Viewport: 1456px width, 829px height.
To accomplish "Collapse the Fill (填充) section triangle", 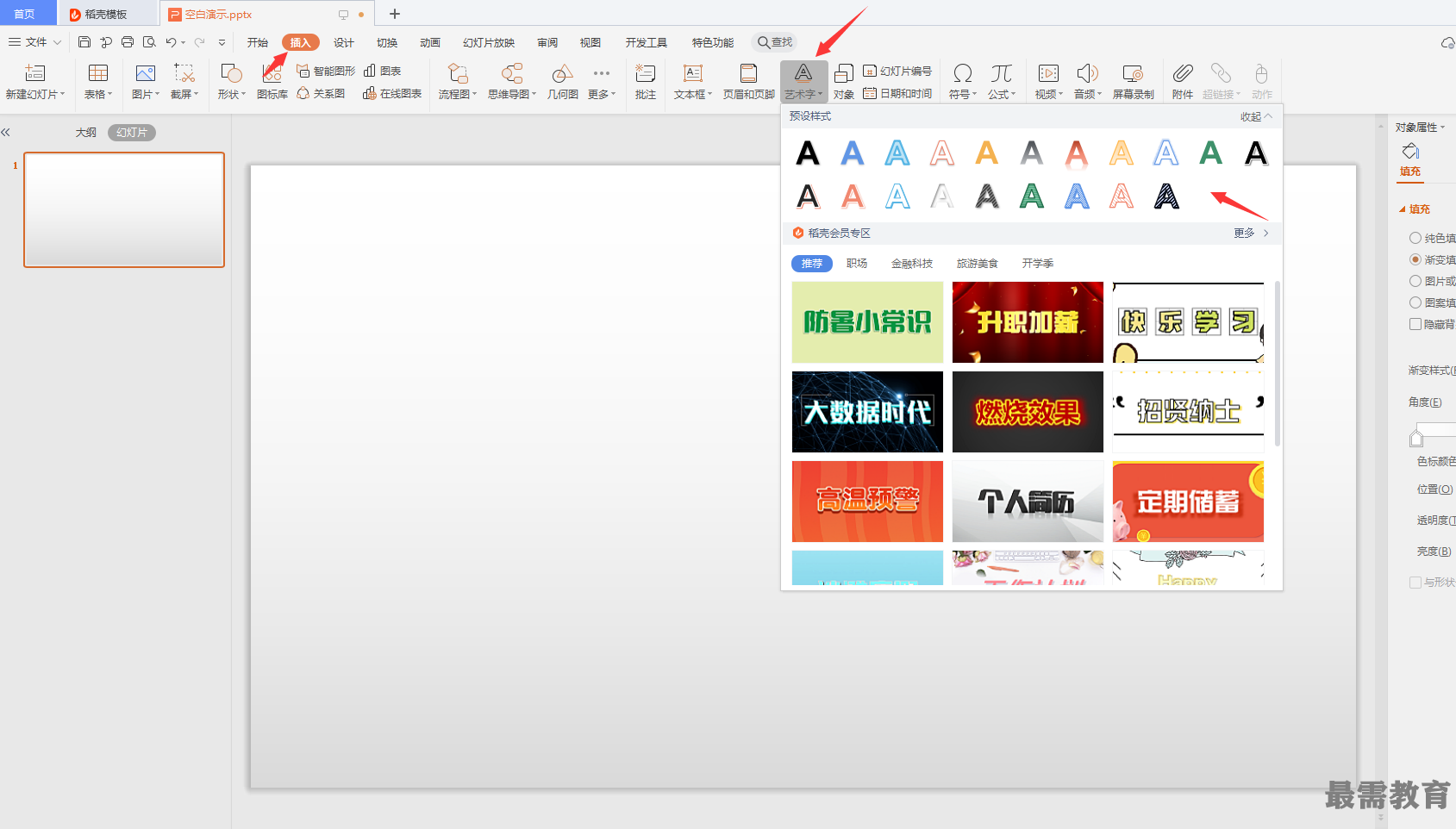I will pos(1403,209).
